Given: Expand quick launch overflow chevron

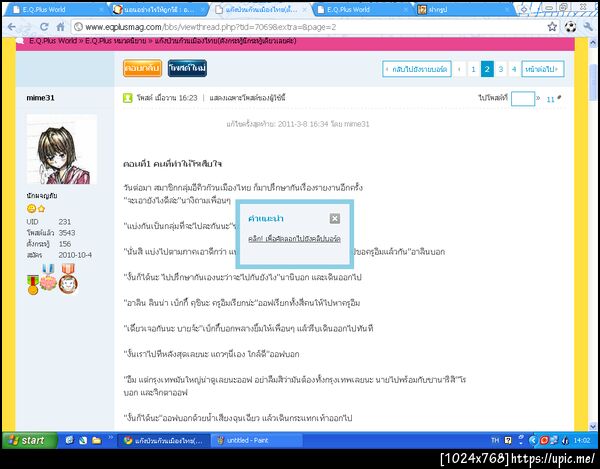Looking at the screenshot, I should [111, 437].
